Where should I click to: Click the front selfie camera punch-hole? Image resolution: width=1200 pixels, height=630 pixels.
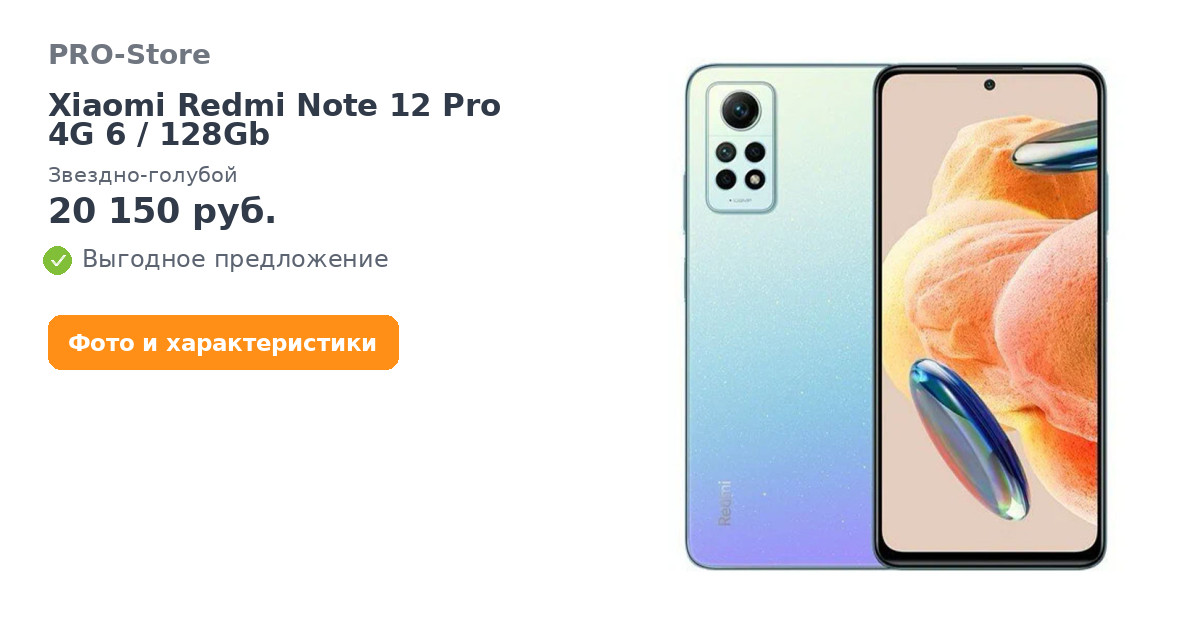(989, 84)
